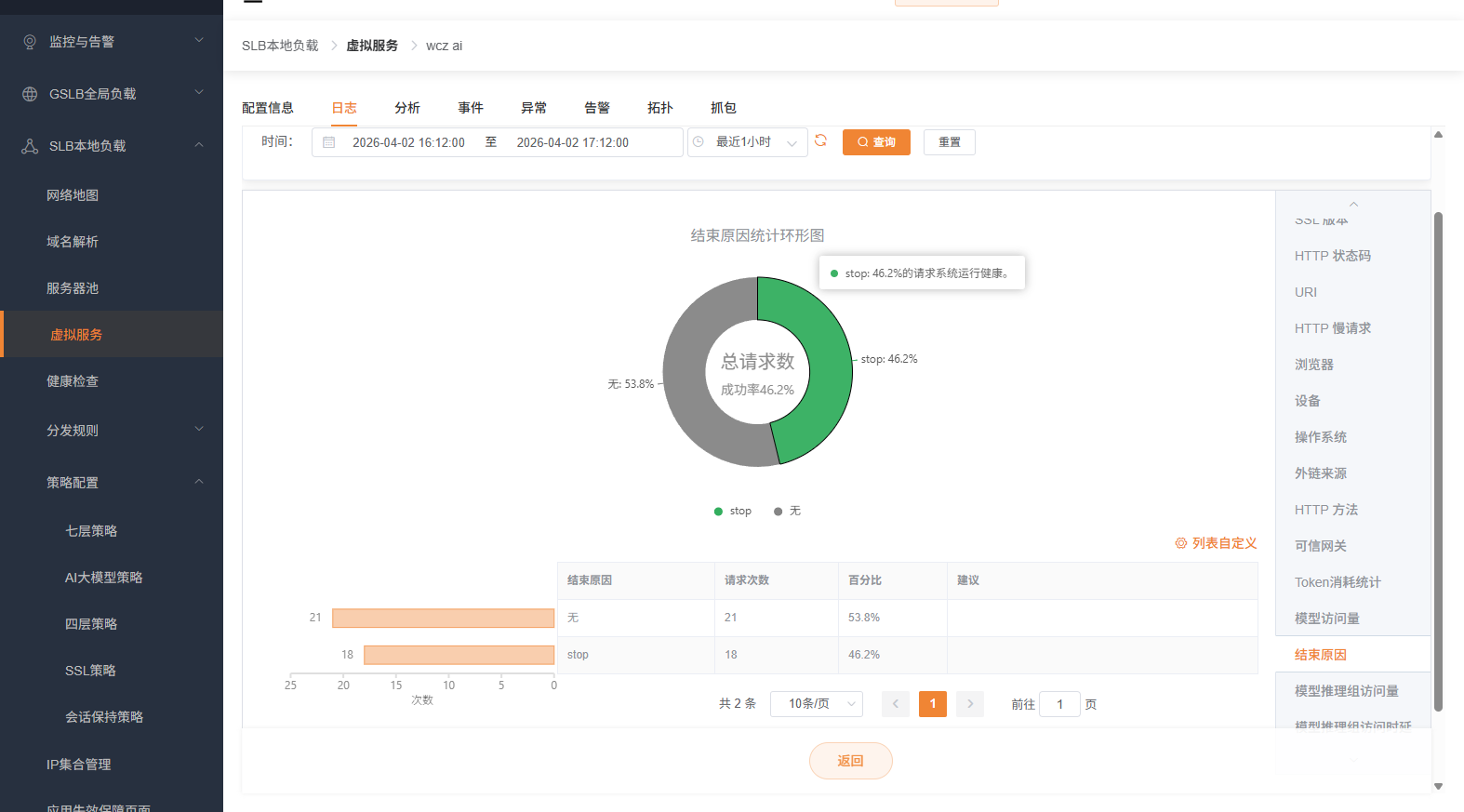Click the calendar icon in time range field
This screenshot has width=1464, height=812.
click(328, 142)
